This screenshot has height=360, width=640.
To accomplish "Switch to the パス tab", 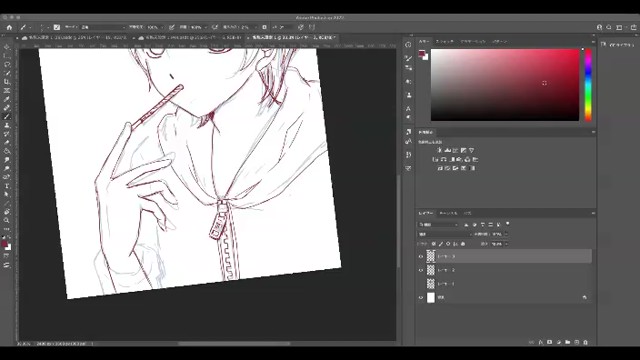I will pyautogui.click(x=468, y=213).
